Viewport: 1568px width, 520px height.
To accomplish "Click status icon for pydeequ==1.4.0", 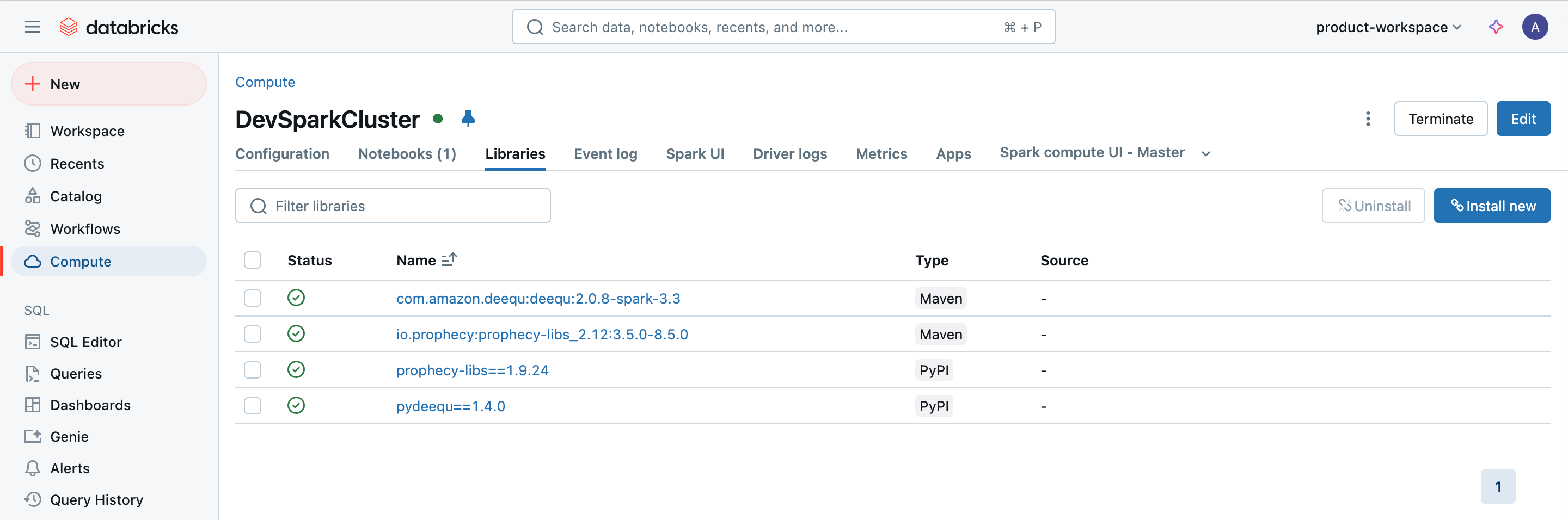I will (x=296, y=406).
